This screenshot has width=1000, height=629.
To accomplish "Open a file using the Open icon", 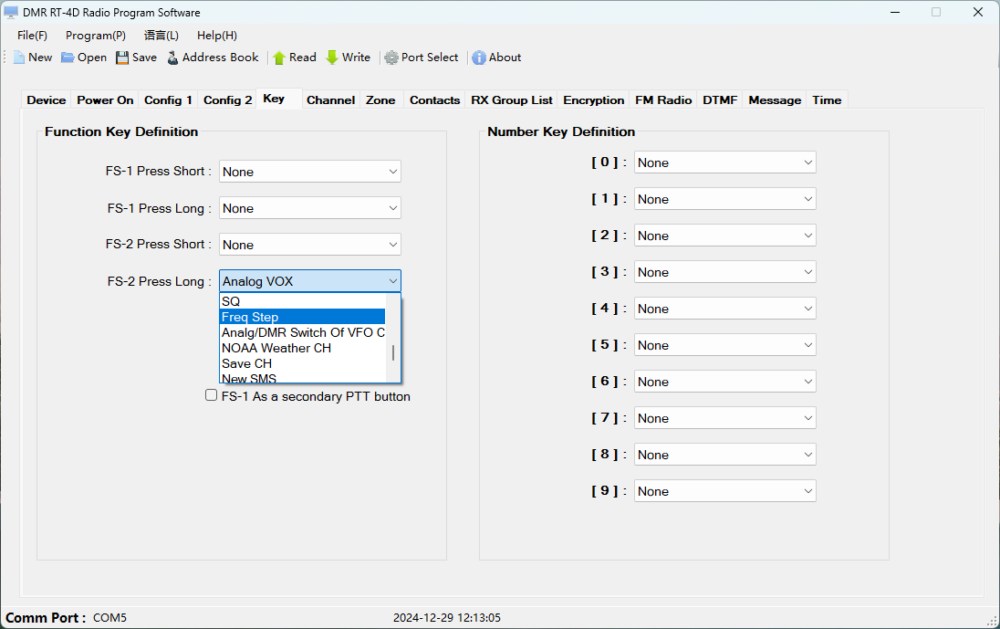I will coord(68,58).
